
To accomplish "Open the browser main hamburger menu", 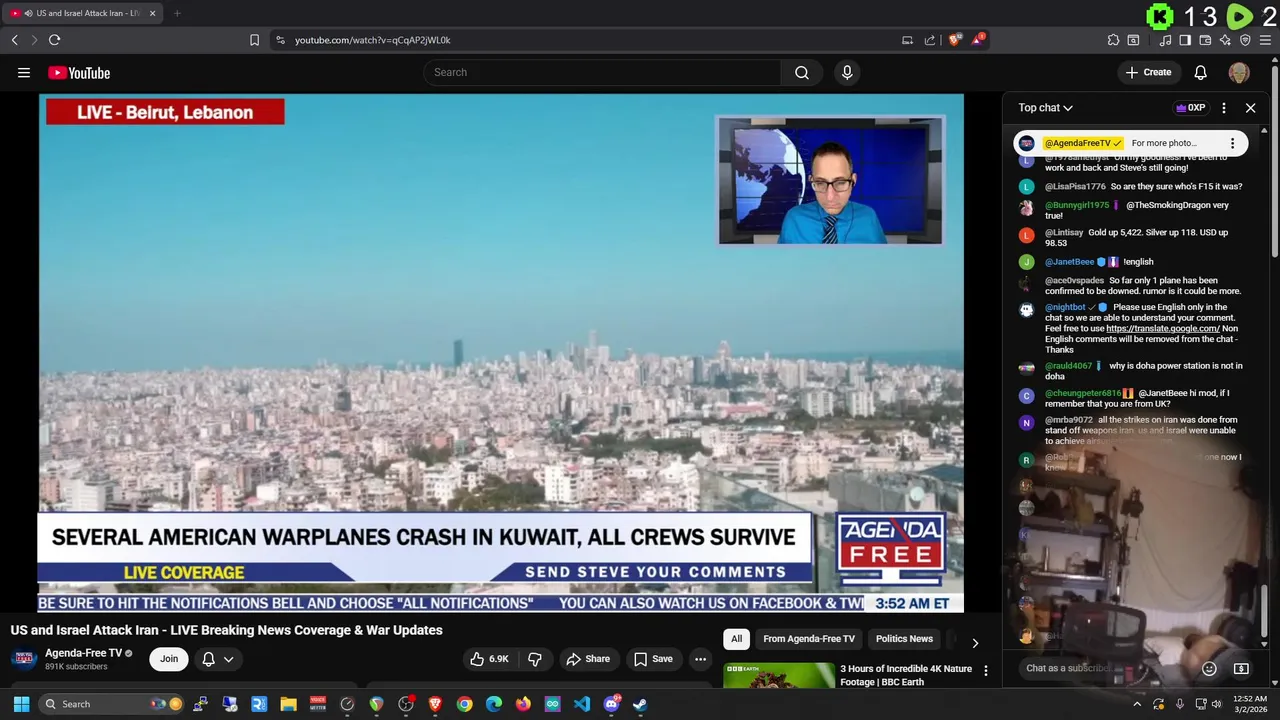I will click(1266, 40).
